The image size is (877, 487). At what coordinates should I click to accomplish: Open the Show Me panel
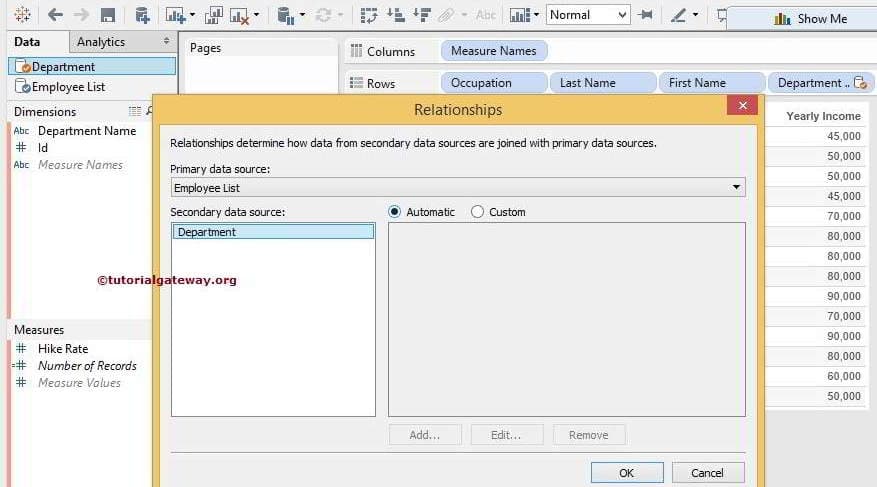pyautogui.click(x=810, y=19)
